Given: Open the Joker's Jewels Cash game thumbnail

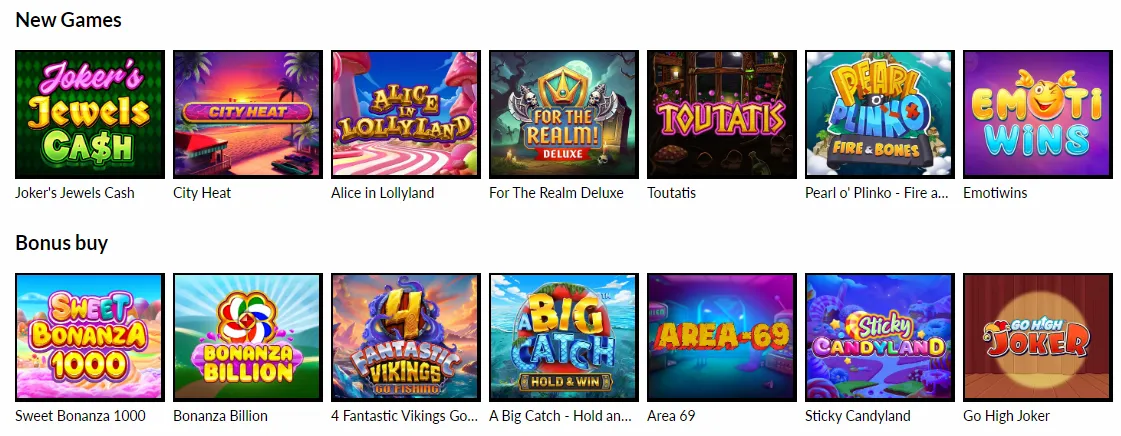Looking at the screenshot, I should [90, 114].
